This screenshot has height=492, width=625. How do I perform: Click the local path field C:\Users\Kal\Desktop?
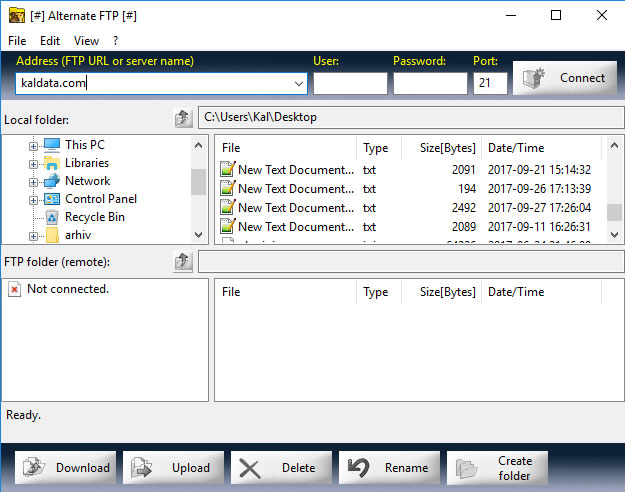[411, 118]
